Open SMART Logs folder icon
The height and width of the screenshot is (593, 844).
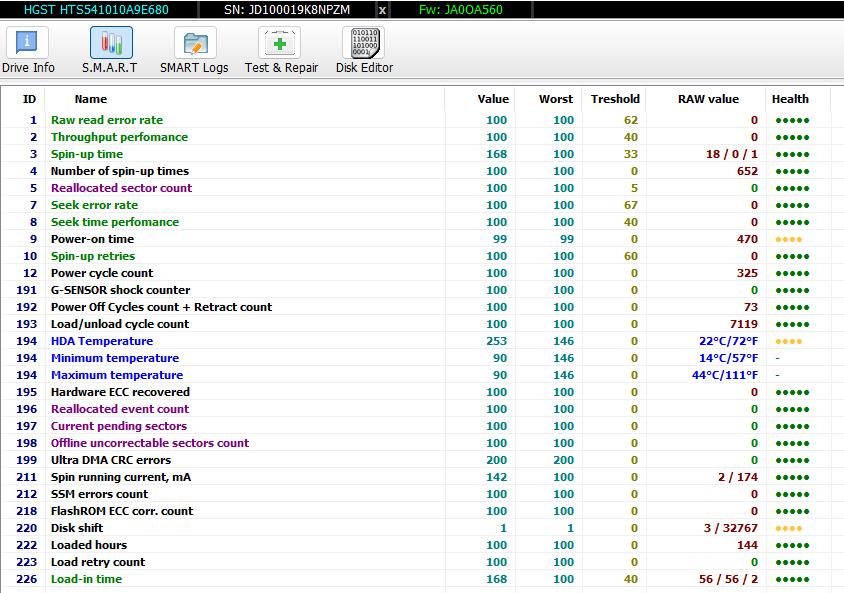pos(195,43)
